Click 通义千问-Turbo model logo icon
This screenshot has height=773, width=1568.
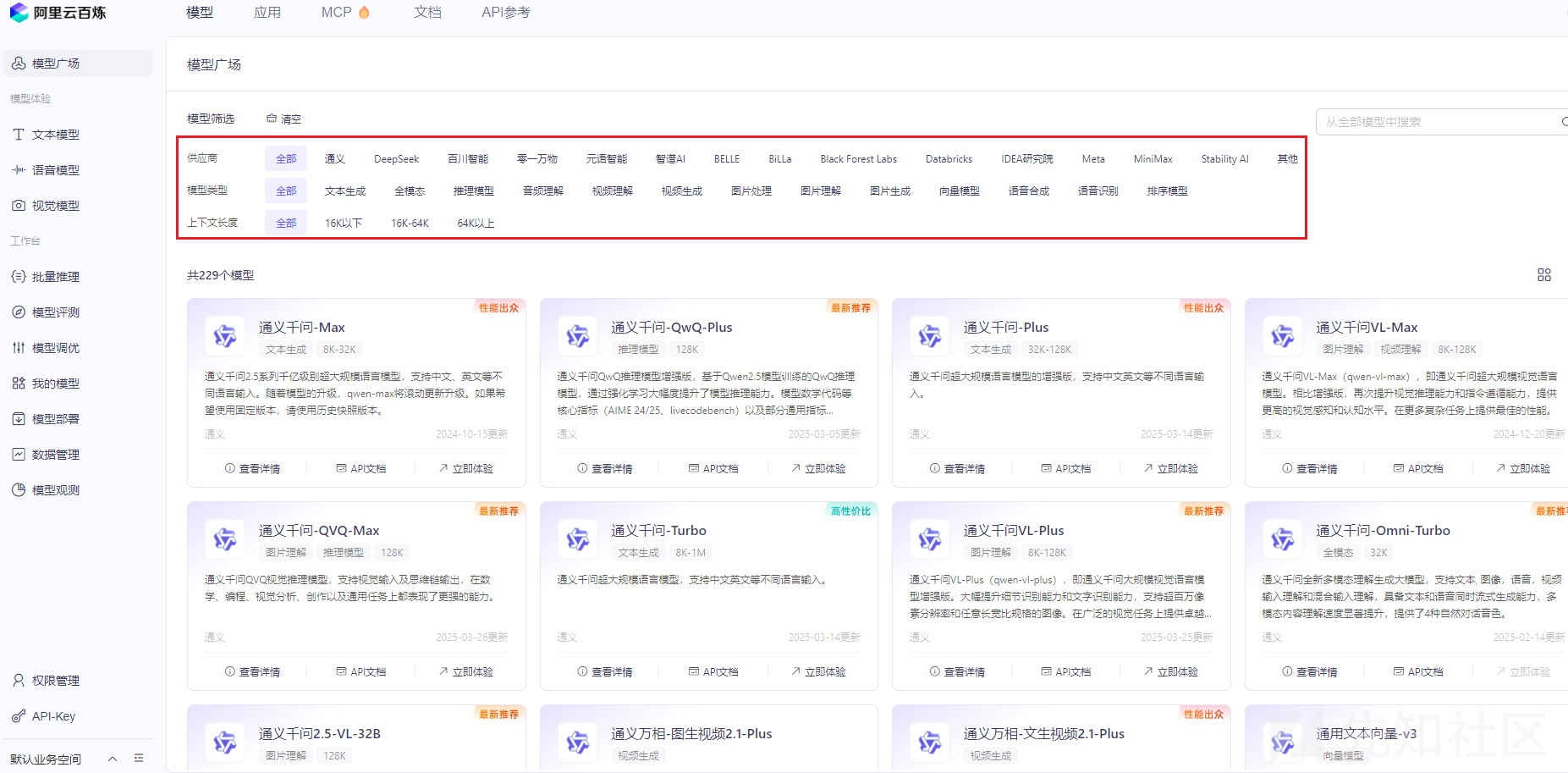pos(578,539)
